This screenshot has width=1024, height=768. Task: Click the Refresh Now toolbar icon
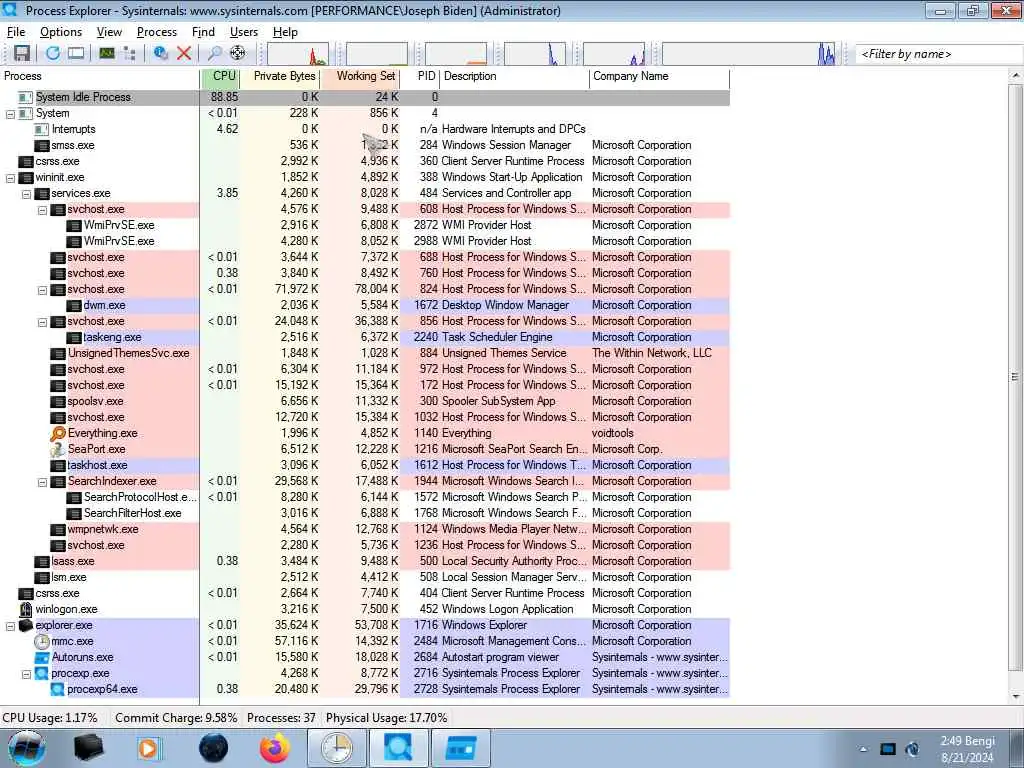52,54
